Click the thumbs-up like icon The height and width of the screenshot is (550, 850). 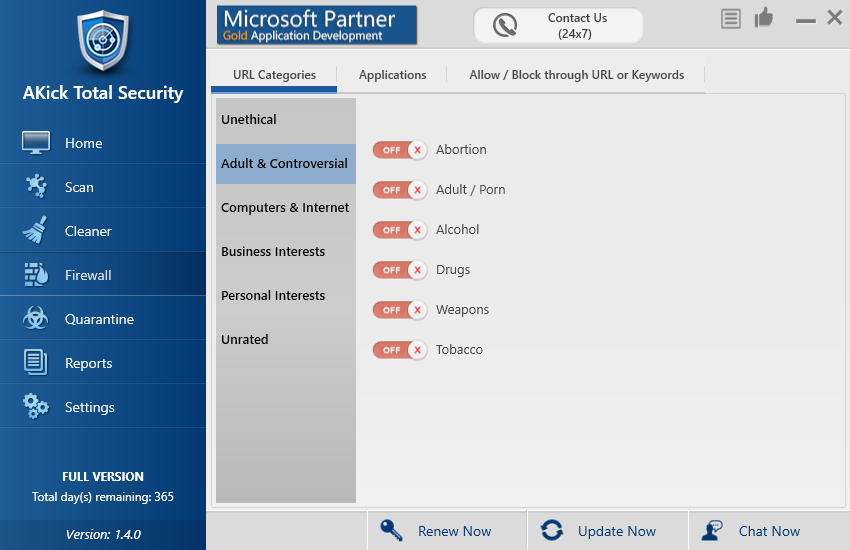tap(764, 17)
